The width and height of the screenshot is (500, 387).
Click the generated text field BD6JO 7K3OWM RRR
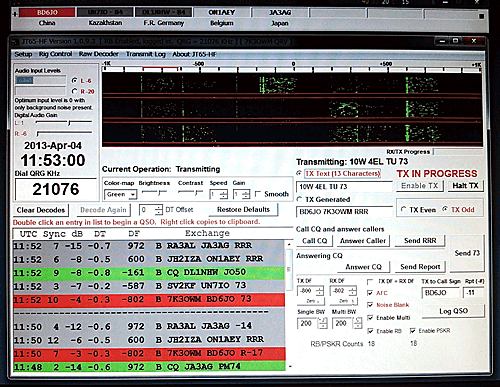coord(344,212)
